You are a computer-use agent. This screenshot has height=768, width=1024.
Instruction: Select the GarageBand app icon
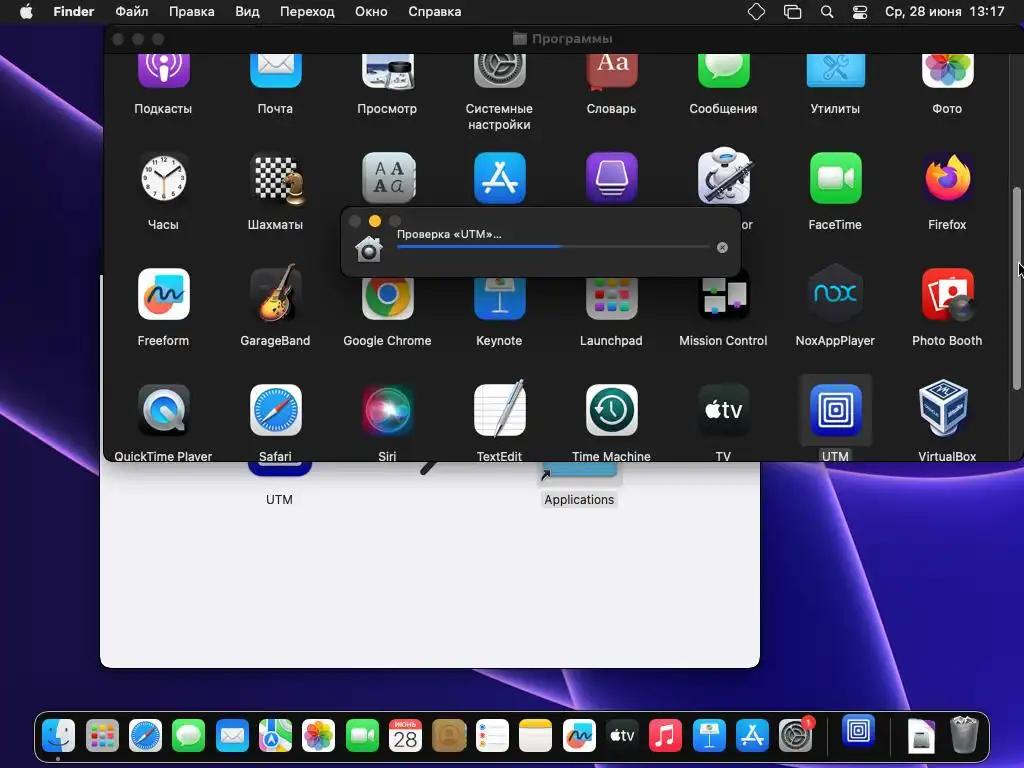276,293
